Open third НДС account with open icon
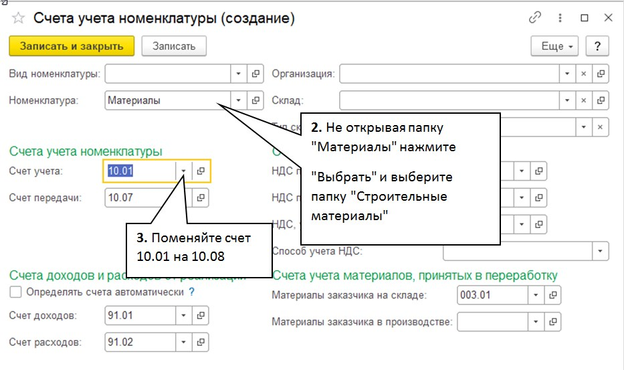This screenshot has height=370, width=624. (539, 224)
